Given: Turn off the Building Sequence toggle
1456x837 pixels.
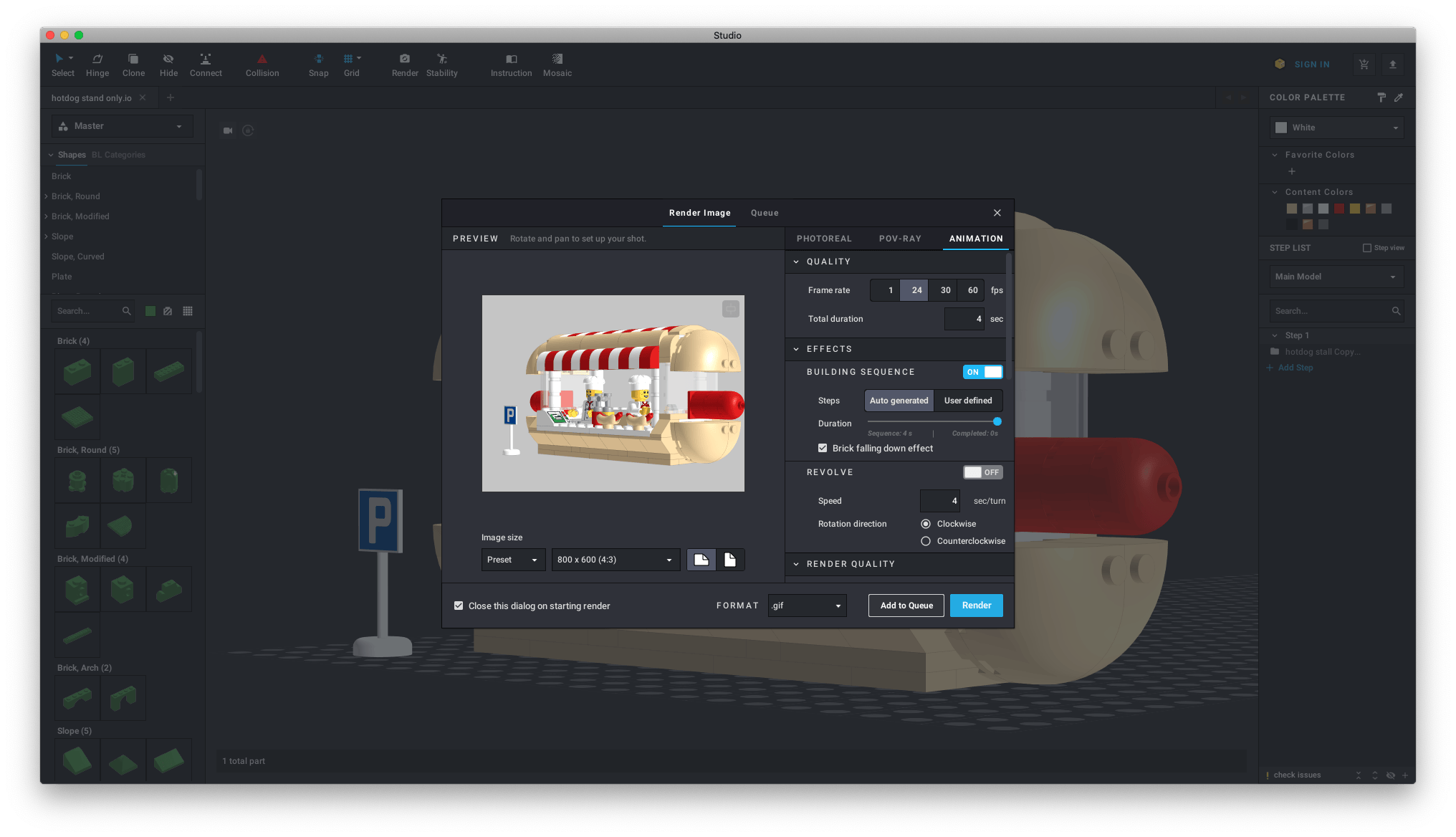Looking at the screenshot, I should [982, 372].
